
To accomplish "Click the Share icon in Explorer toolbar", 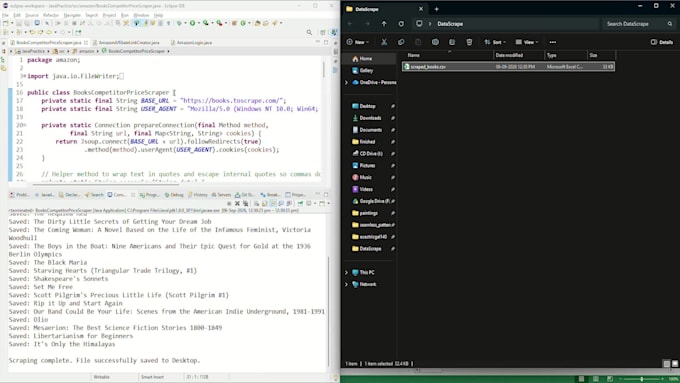I will [x=452, y=42].
